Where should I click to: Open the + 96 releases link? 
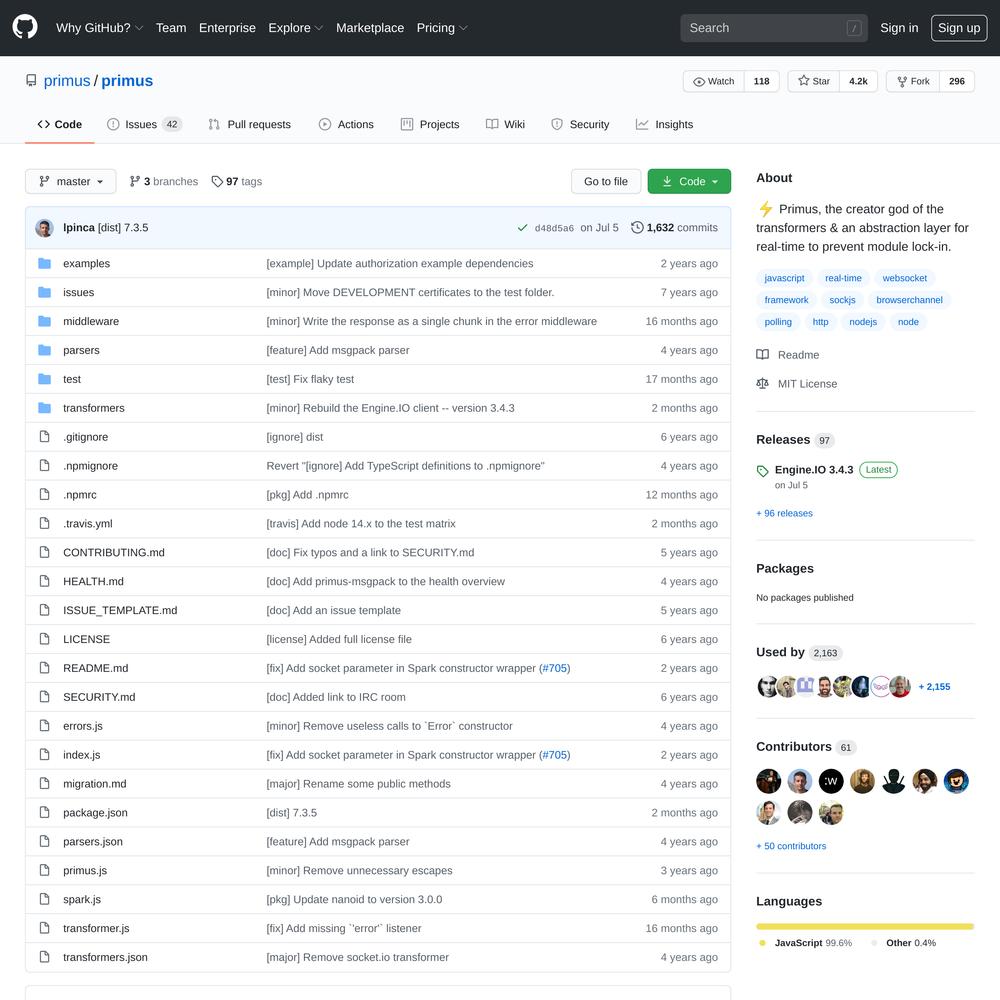click(784, 513)
